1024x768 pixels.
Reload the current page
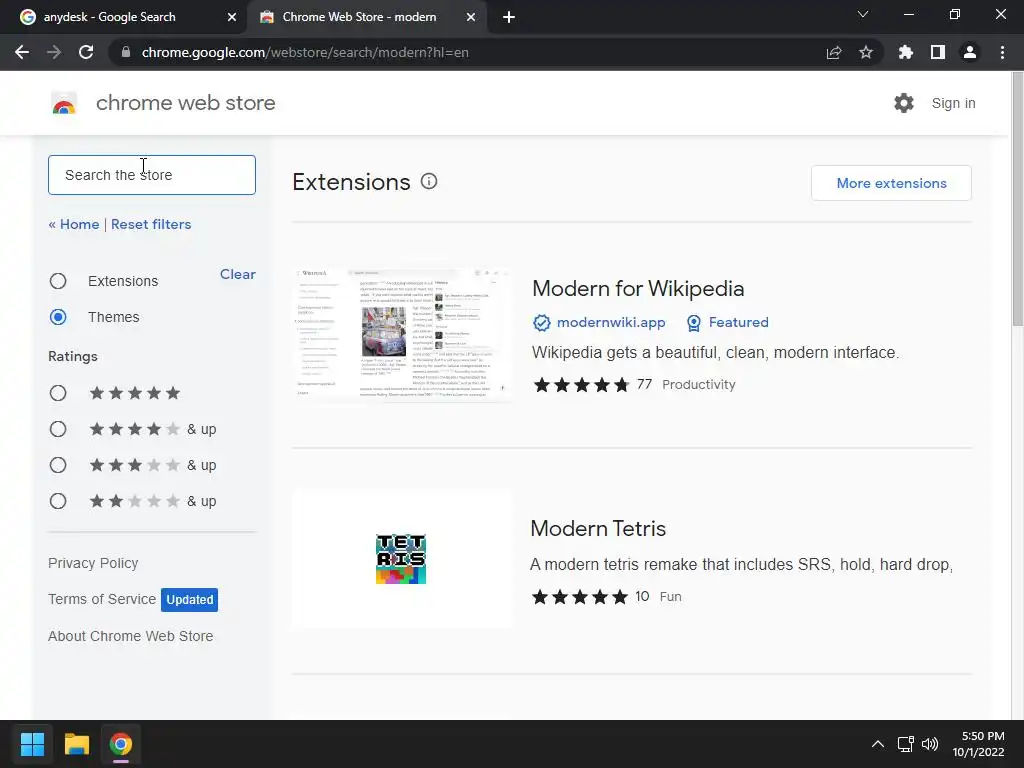click(86, 52)
